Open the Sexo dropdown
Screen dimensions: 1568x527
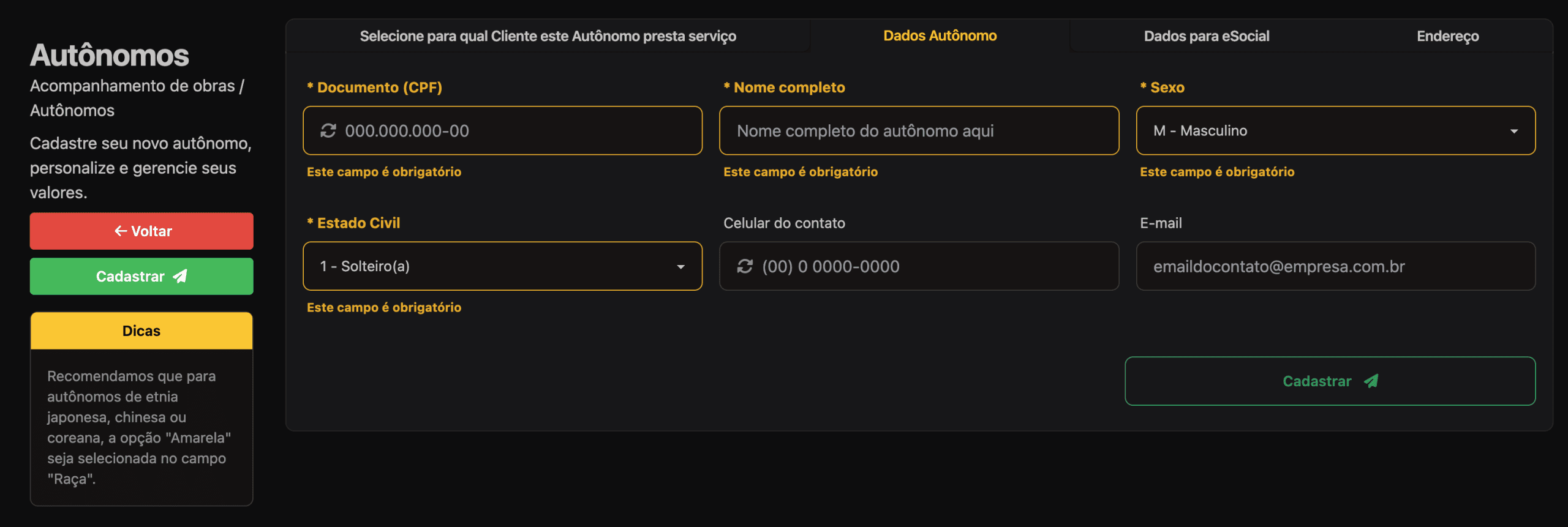click(1335, 130)
